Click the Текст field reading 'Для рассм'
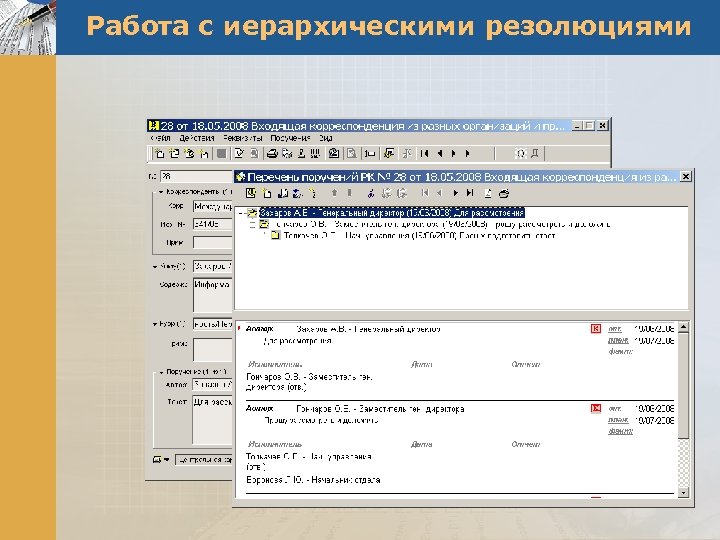The height and width of the screenshot is (540, 720). tap(213, 419)
